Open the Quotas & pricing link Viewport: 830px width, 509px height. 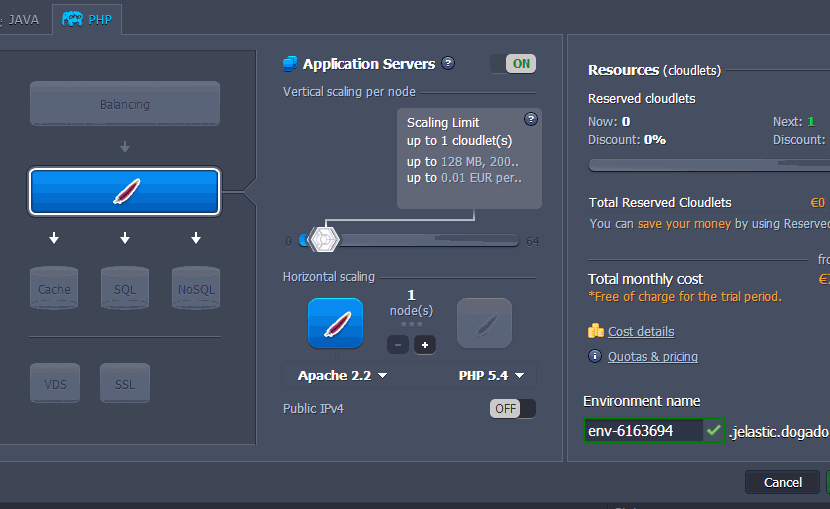click(x=652, y=356)
